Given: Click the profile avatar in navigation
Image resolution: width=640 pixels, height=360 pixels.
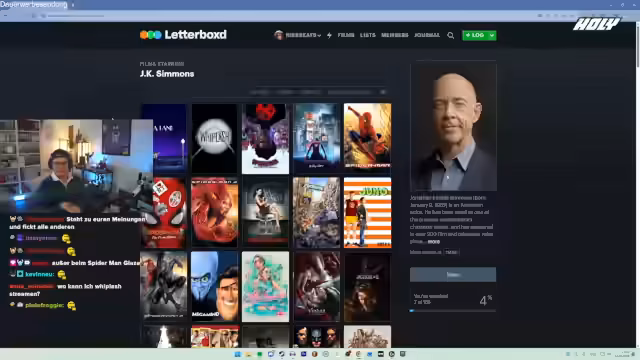Looking at the screenshot, I should point(279,35).
